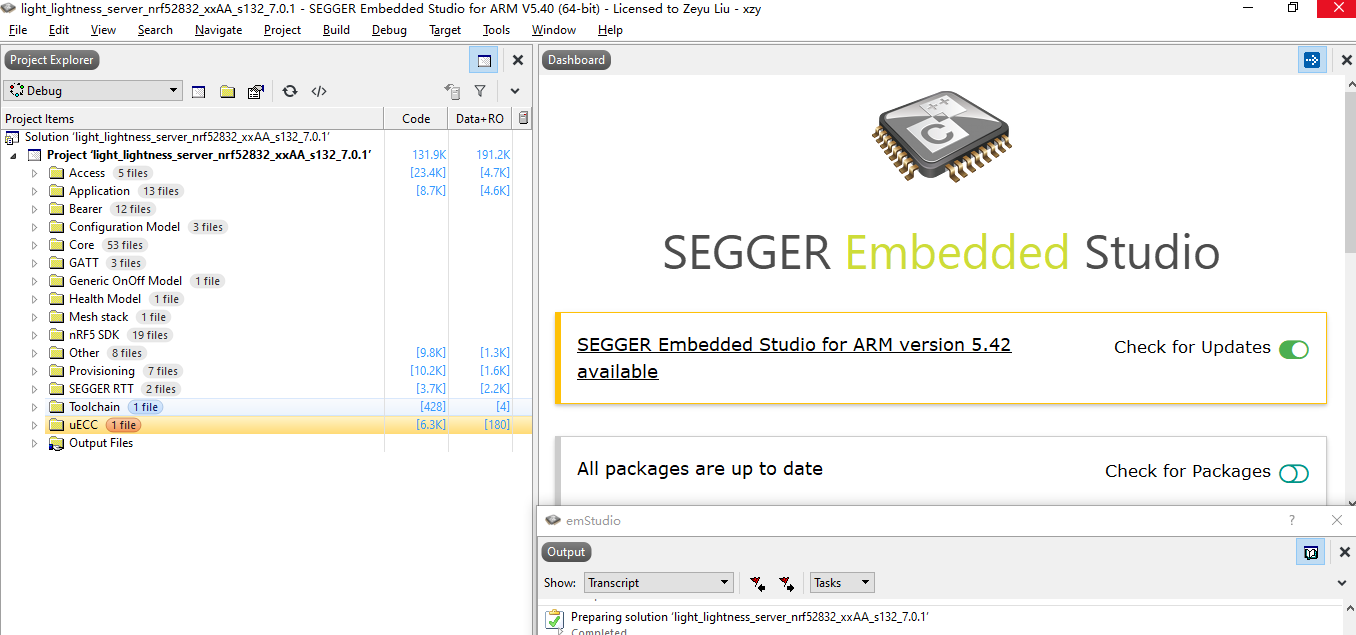
Task: Toggle the Check for Packages switch
Action: pos(1294,473)
